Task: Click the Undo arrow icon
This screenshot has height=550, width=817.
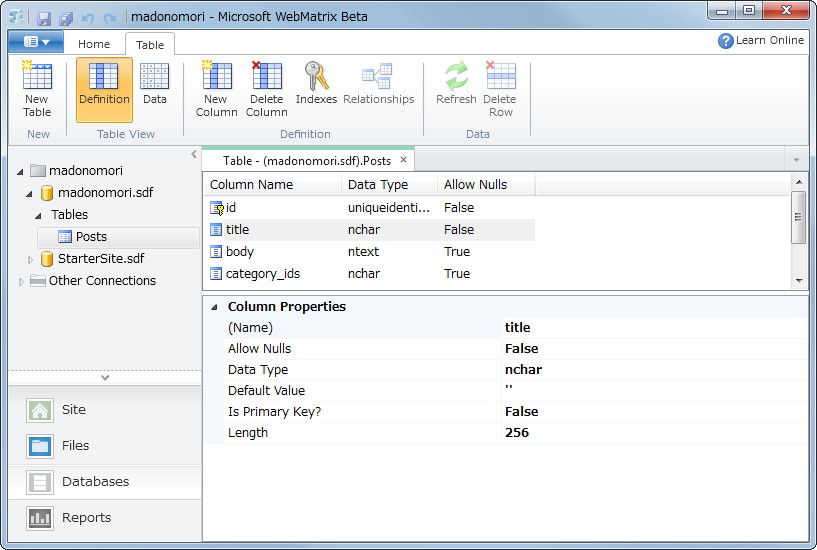Action: [x=88, y=19]
